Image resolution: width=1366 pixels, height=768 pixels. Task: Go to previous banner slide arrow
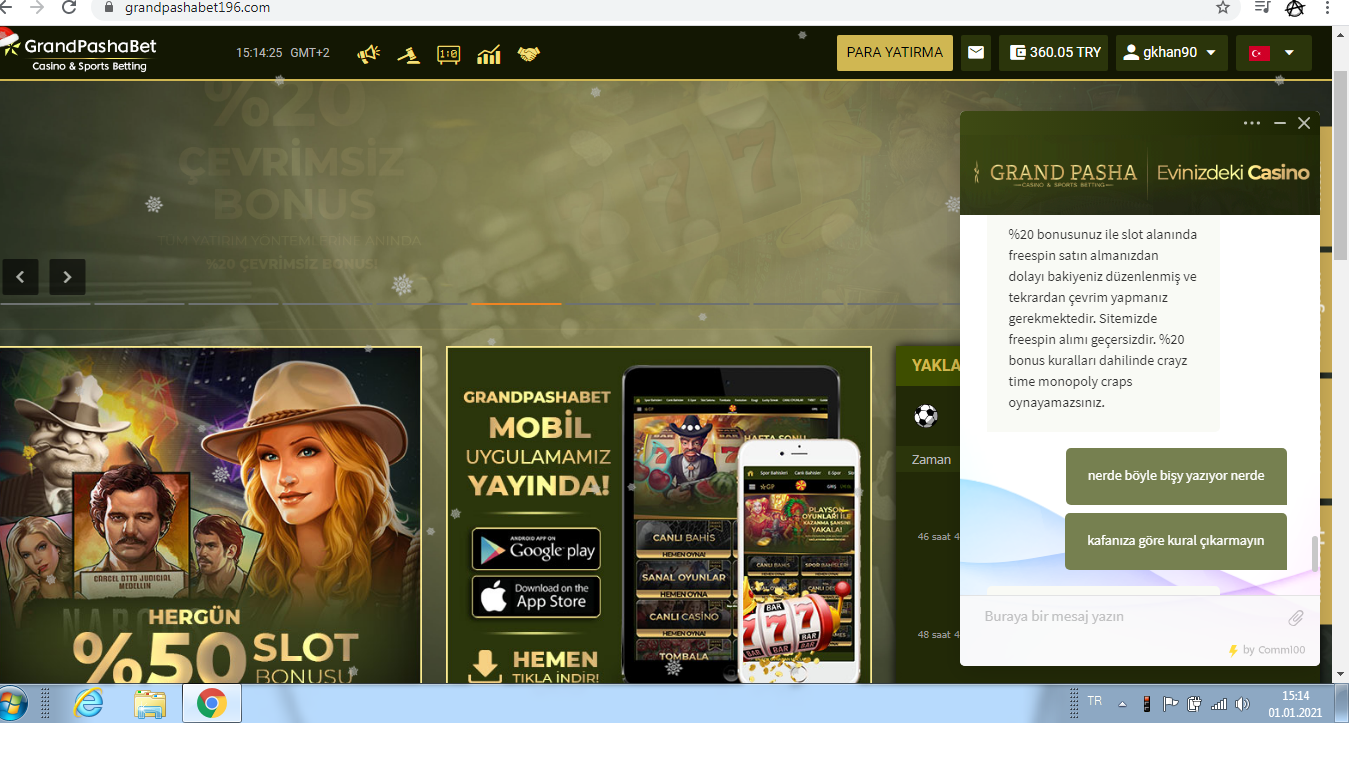pyautogui.click(x=20, y=277)
